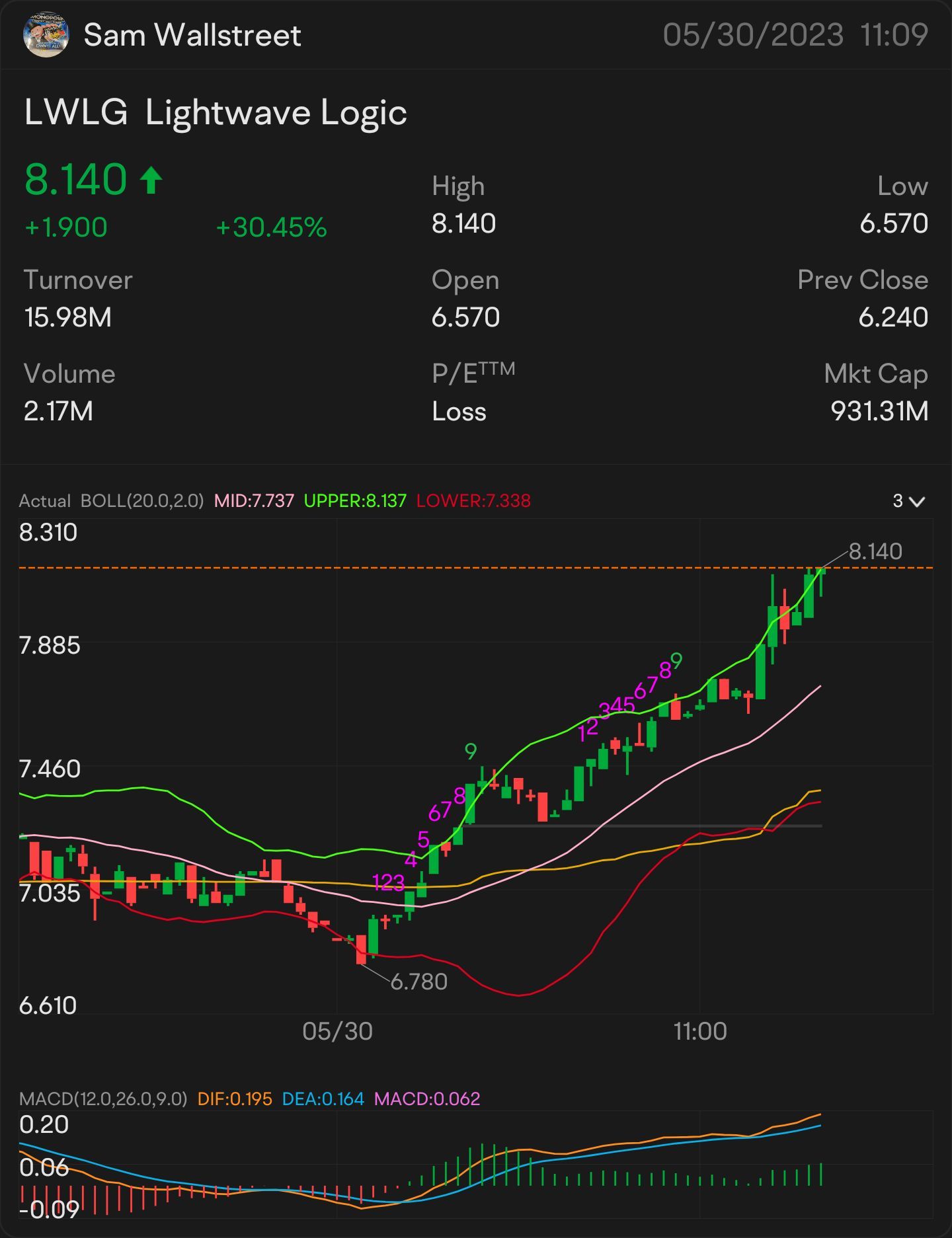This screenshot has width=952, height=1238.
Task: Tap the tall green breakout candle after 11:00
Action: [x=760, y=671]
